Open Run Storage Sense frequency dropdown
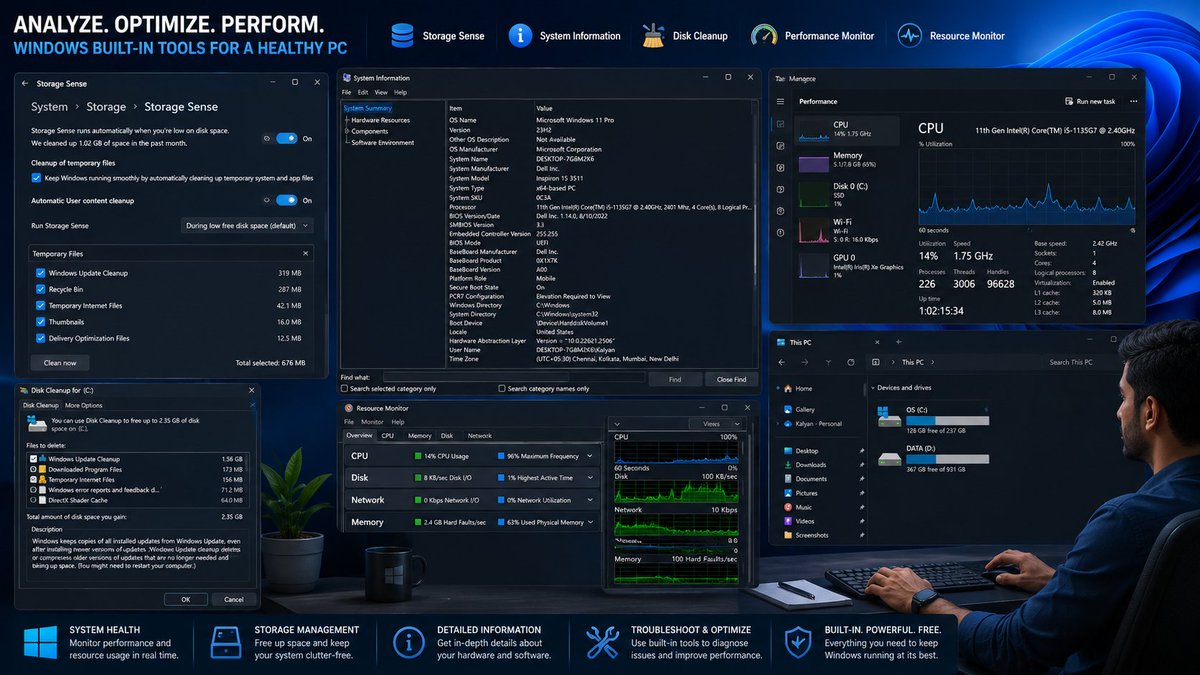 coord(247,226)
